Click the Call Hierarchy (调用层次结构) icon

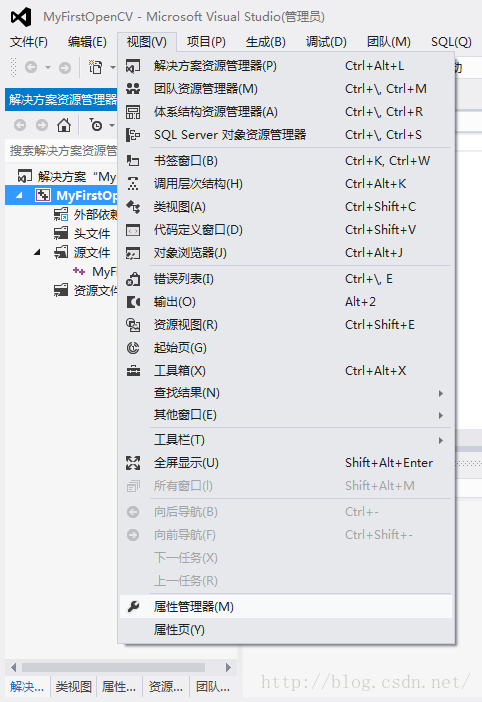click(133, 184)
